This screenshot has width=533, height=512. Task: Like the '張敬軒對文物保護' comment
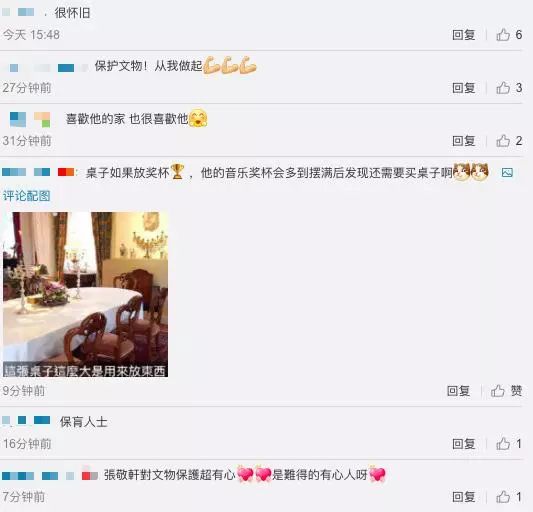[509, 497]
